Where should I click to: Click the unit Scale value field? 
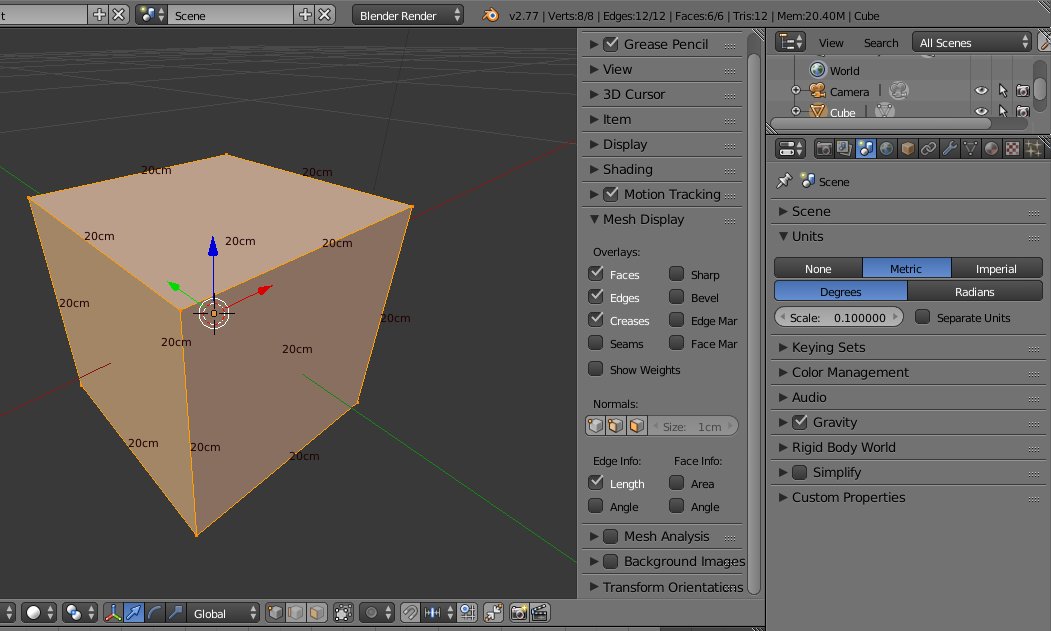pos(839,317)
